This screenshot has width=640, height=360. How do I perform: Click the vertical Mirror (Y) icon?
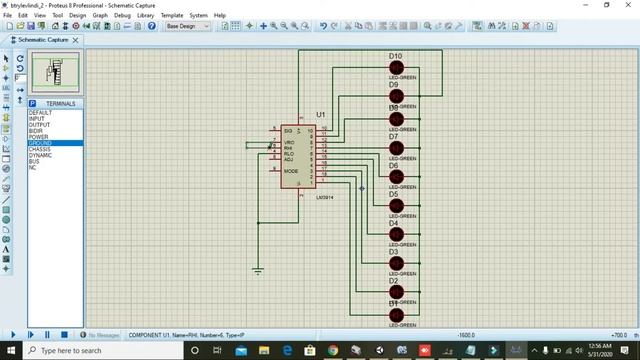20,100
